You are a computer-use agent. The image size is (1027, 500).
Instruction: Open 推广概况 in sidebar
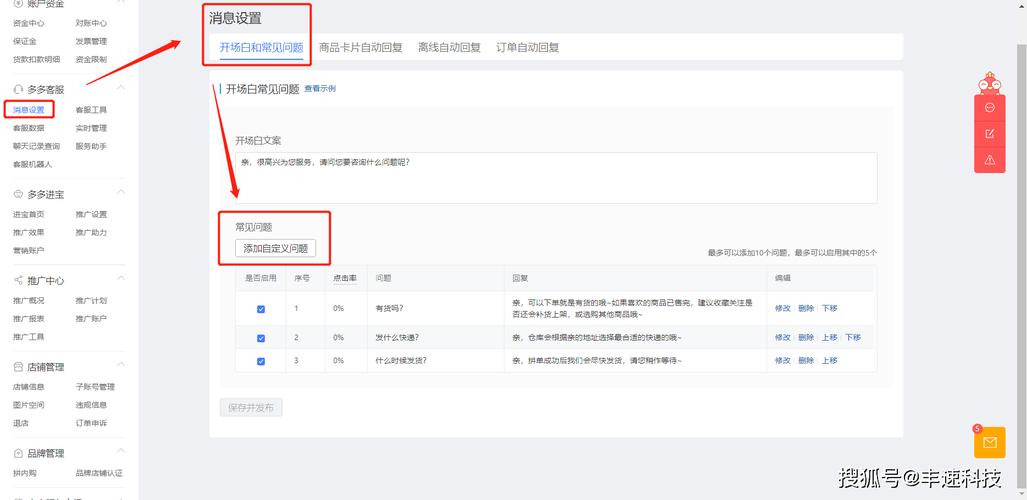click(x=29, y=301)
